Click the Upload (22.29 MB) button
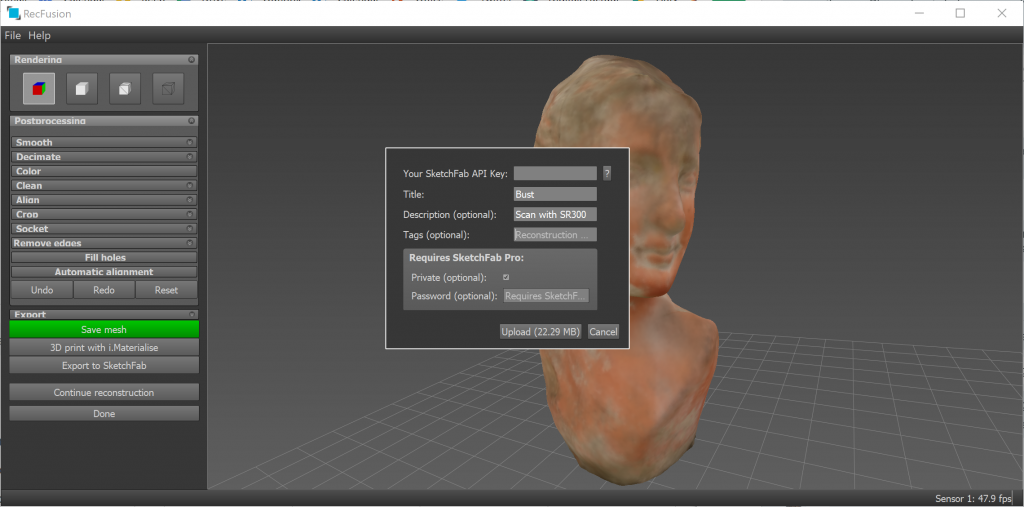 click(541, 331)
